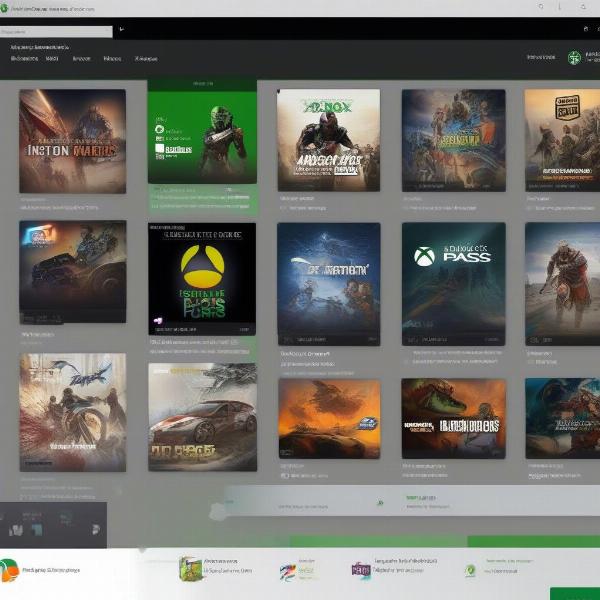Click the green link text in notification banner
Viewport: 600px width, 600px height.
click(x=421, y=498)
